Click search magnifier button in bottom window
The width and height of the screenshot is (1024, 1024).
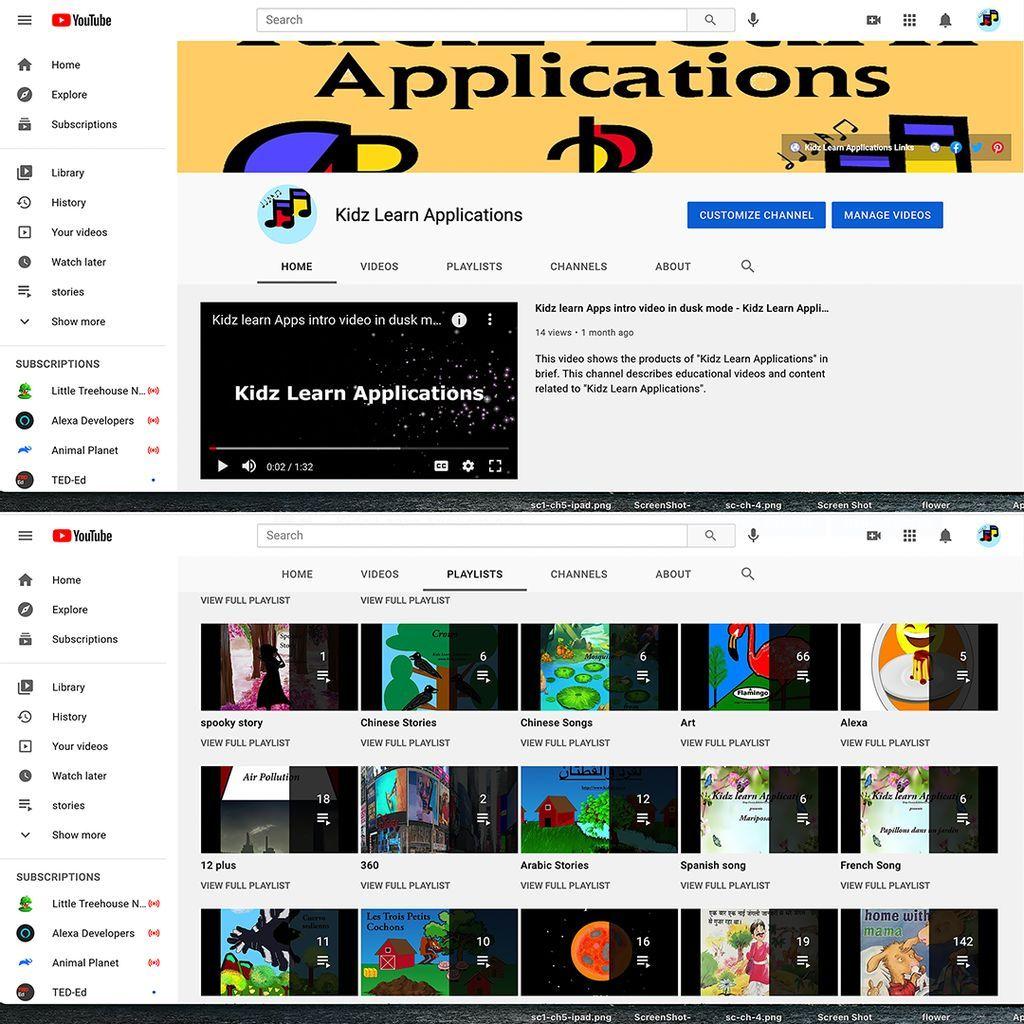tap(710, 536)
